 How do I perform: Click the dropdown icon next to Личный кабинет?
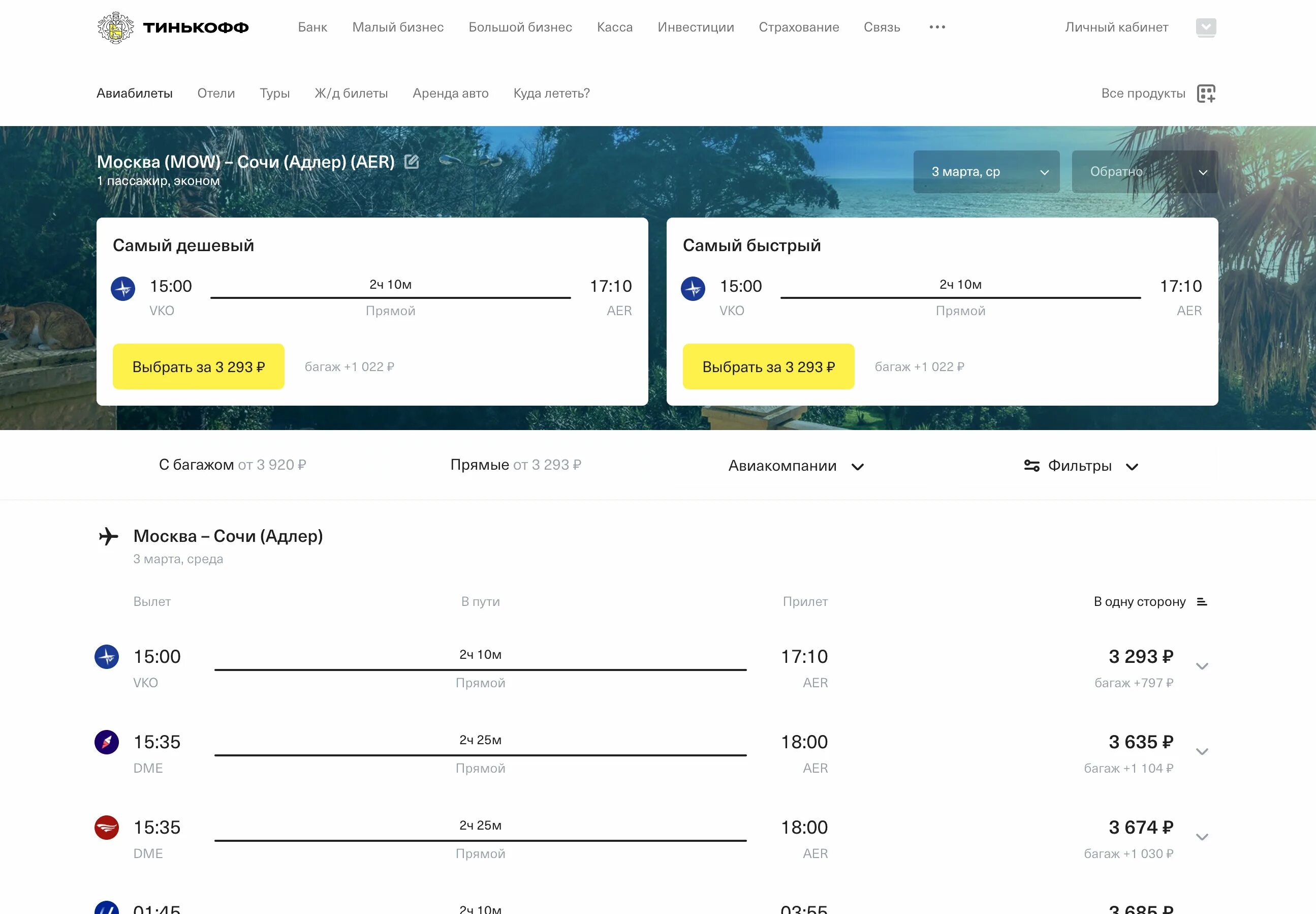1206,27
